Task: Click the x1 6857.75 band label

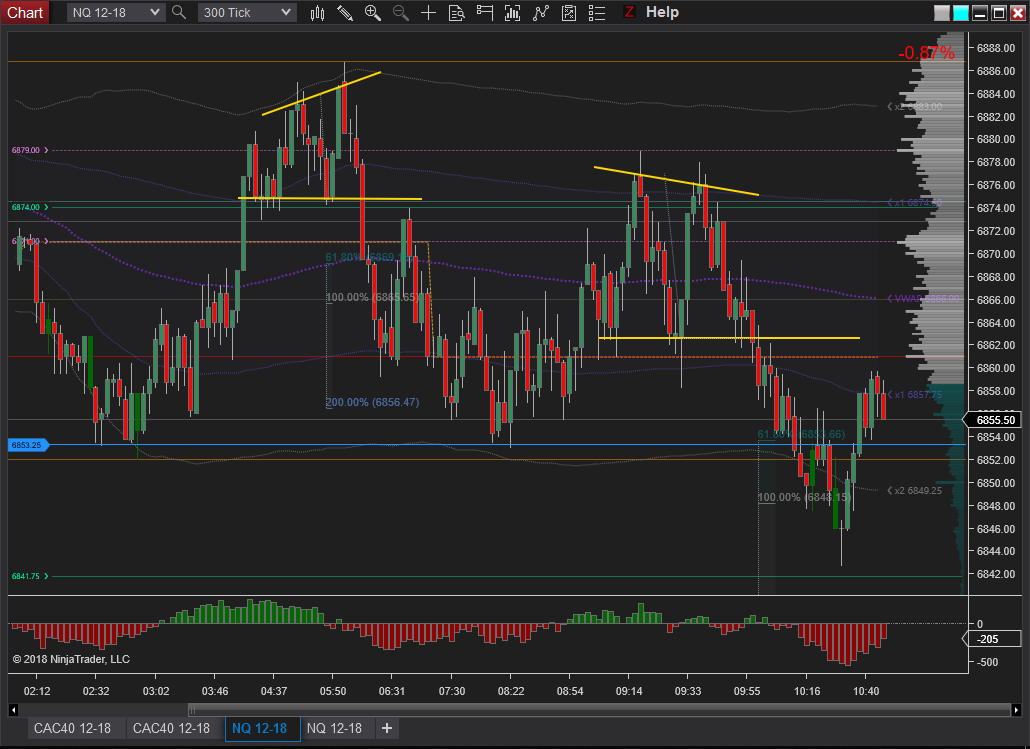Action: click(x=914, y=395)
